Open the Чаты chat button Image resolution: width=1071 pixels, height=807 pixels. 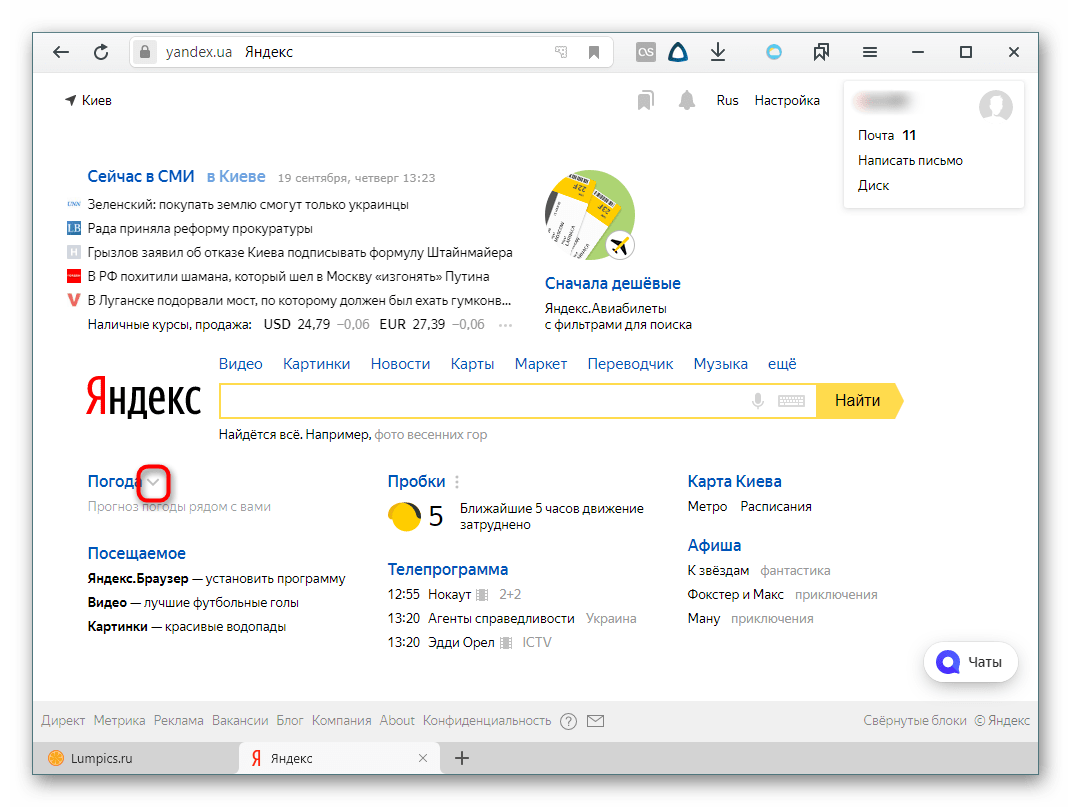(x=970, y=661)
